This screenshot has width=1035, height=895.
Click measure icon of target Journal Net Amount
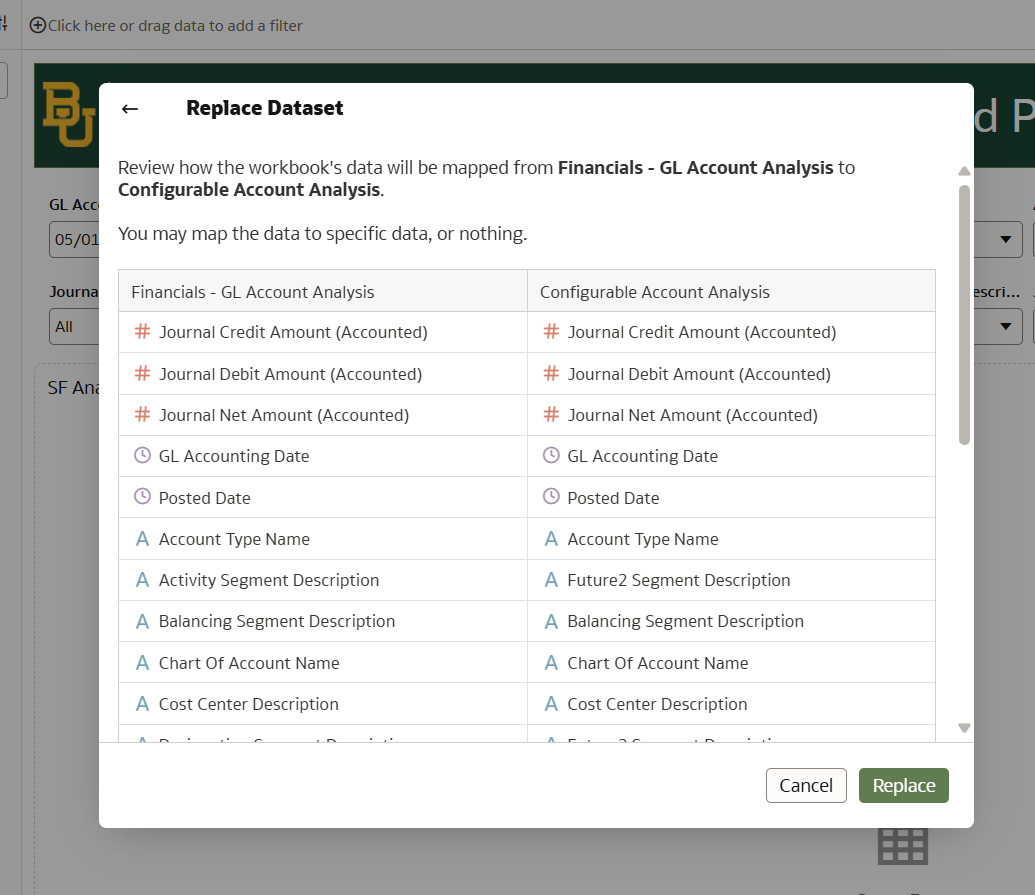(x=551, y=414)
